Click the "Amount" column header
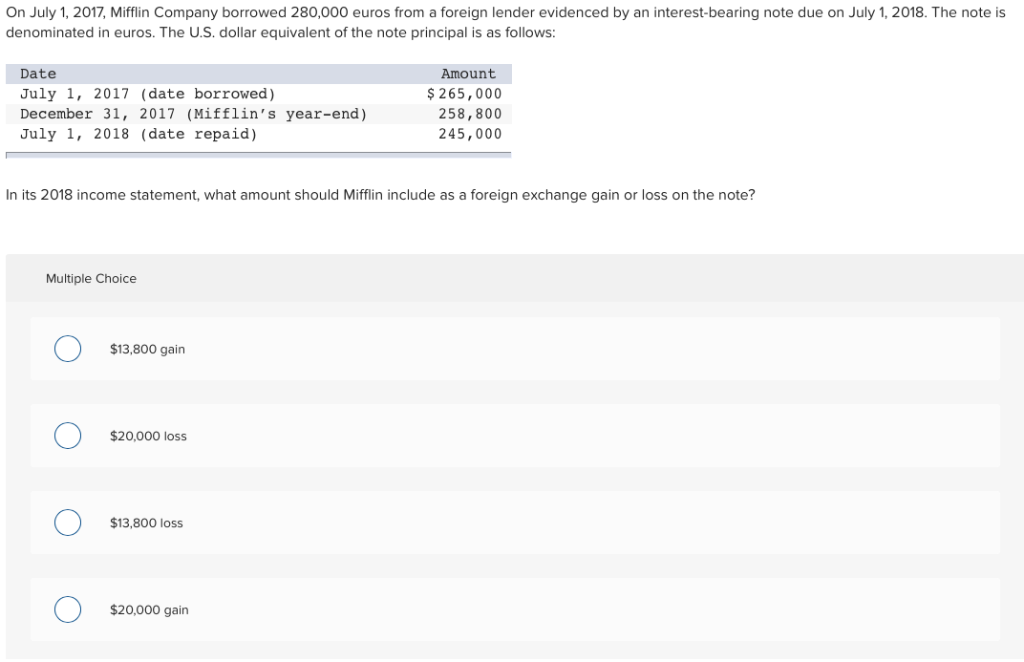The image size is (1024, 662). pos(467,73)
